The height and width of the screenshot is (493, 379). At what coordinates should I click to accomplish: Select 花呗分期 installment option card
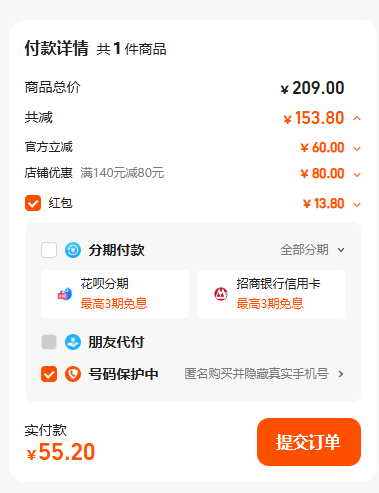(115, 294)
